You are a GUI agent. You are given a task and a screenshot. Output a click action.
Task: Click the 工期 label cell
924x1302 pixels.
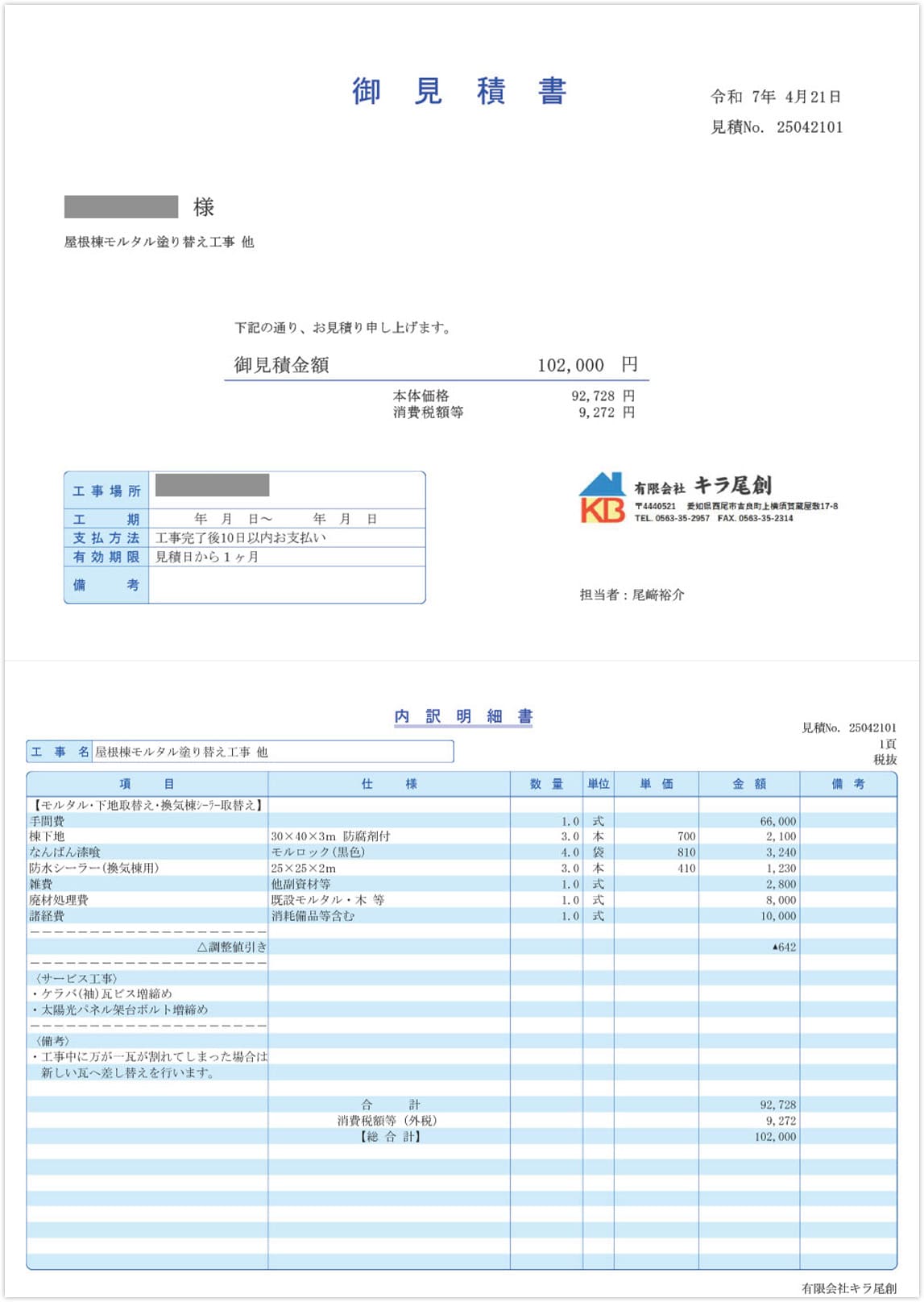pyautogui.click(x=106, y=519)
